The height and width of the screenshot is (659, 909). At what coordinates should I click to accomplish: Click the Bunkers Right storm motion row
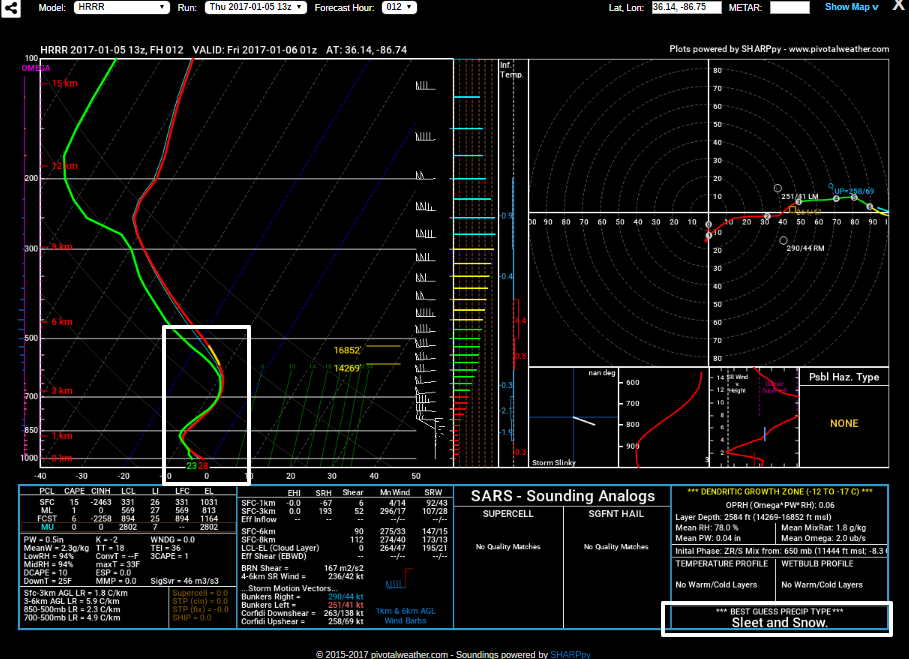(302, 597)
